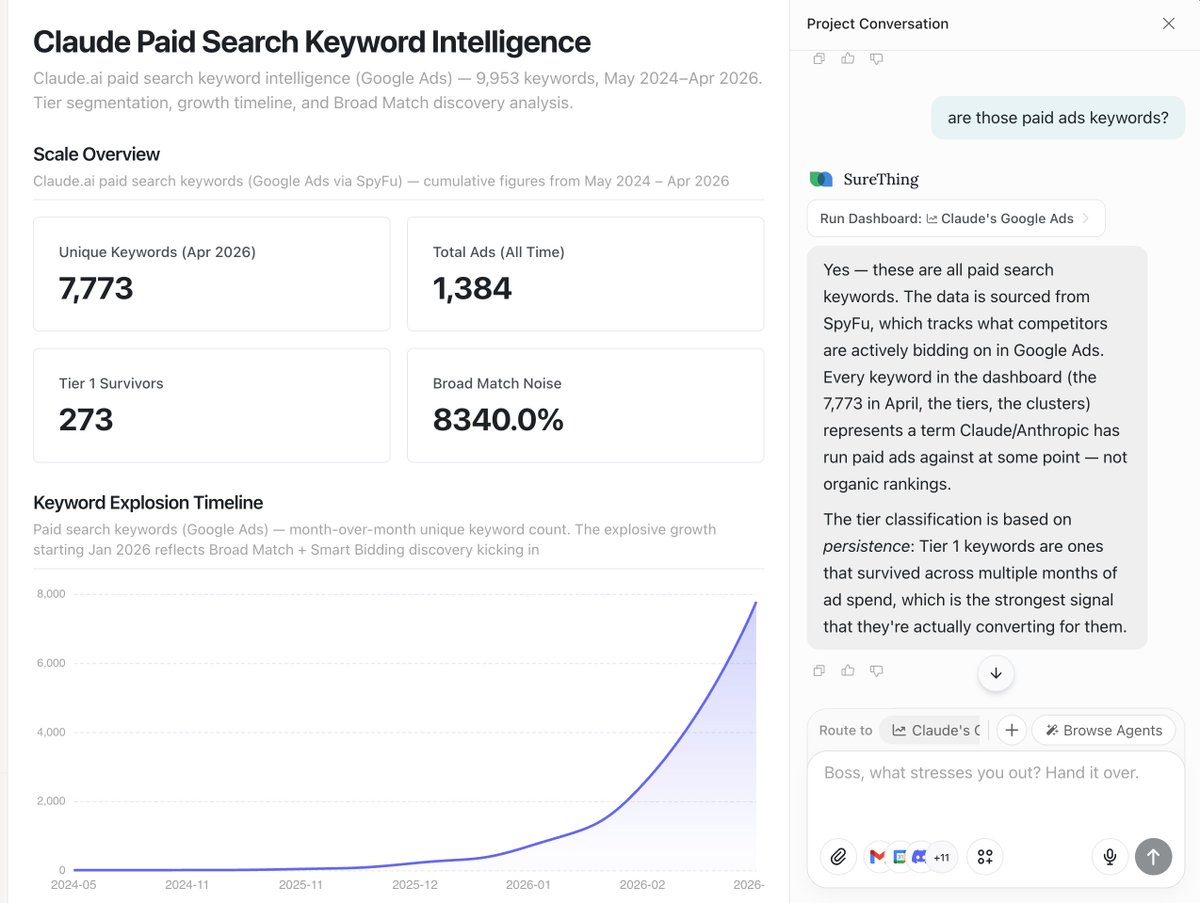Click the Broad Match Noise card
1200x903 pixels.
(x=585, y=405)
